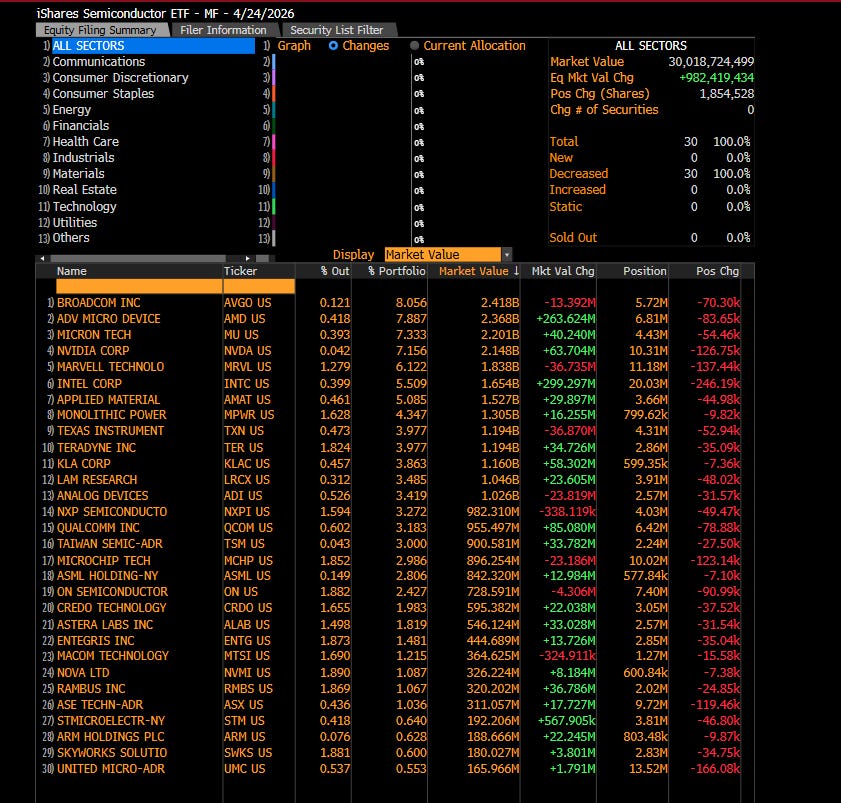The width and height of the screenshot is (841, 803).
Task: Click the TXN US ticker
Action: [244, 431]
